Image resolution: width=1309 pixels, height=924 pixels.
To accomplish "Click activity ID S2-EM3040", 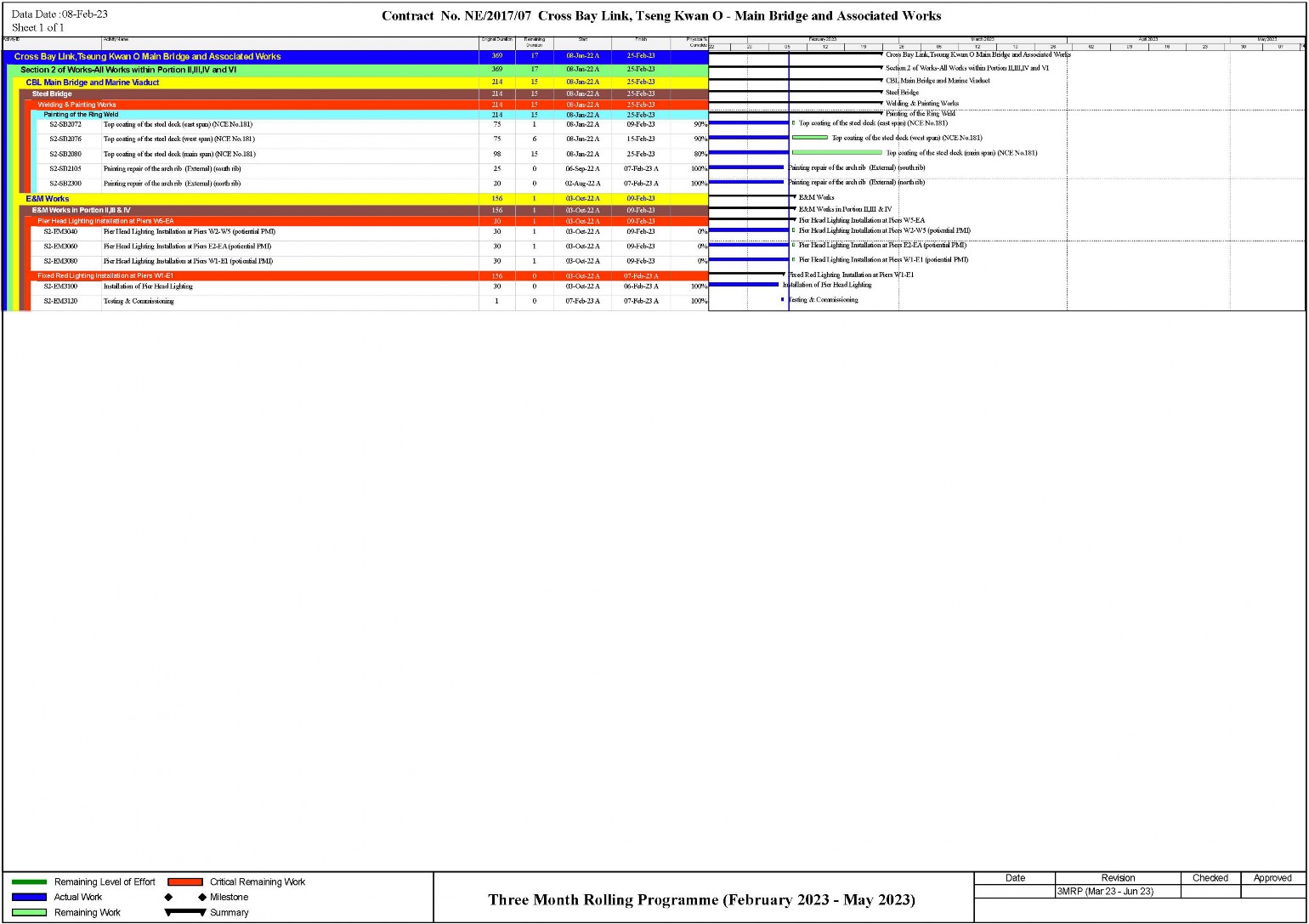I will tap(60, 232).
